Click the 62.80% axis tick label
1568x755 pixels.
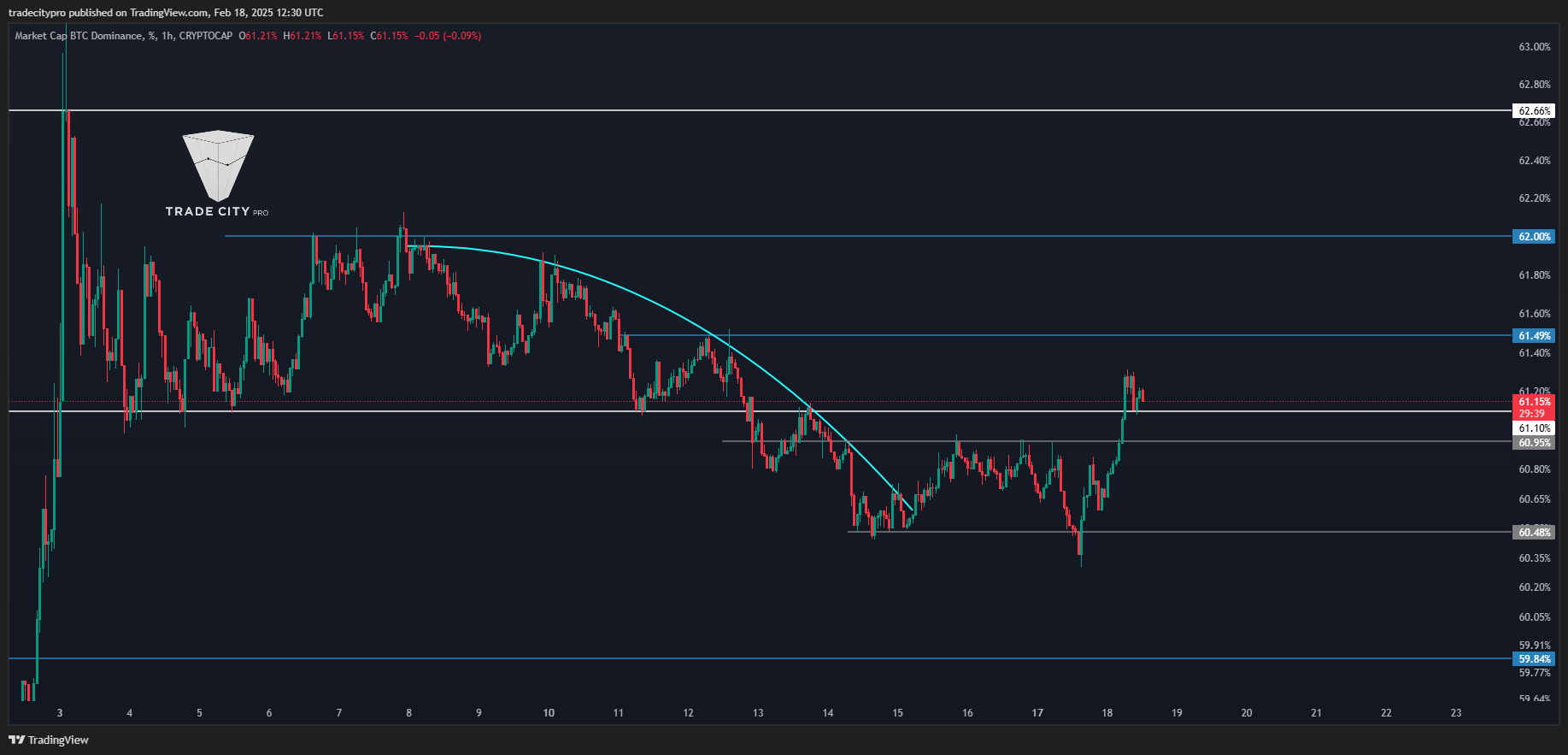coord(1535,85)
